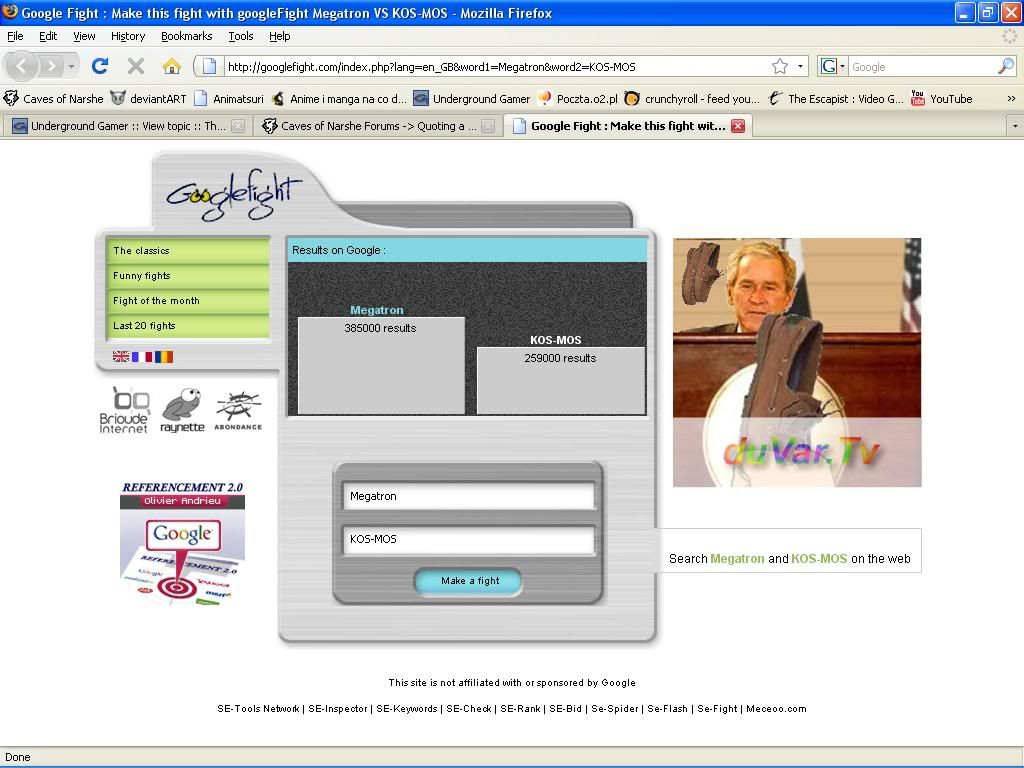Screen dimensions: 1024x768
Task: Close the Google Fight tab
Action: tap(737, 126)
